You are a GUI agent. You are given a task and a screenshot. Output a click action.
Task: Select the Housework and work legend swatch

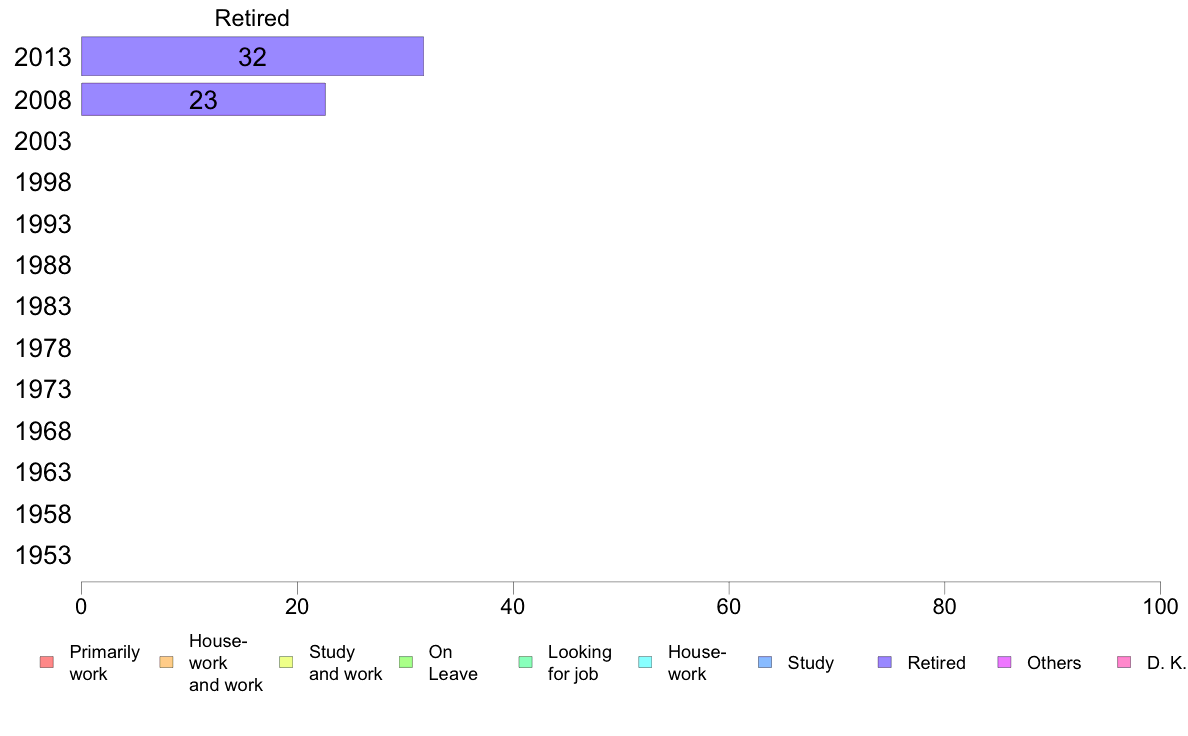[166, 662]
